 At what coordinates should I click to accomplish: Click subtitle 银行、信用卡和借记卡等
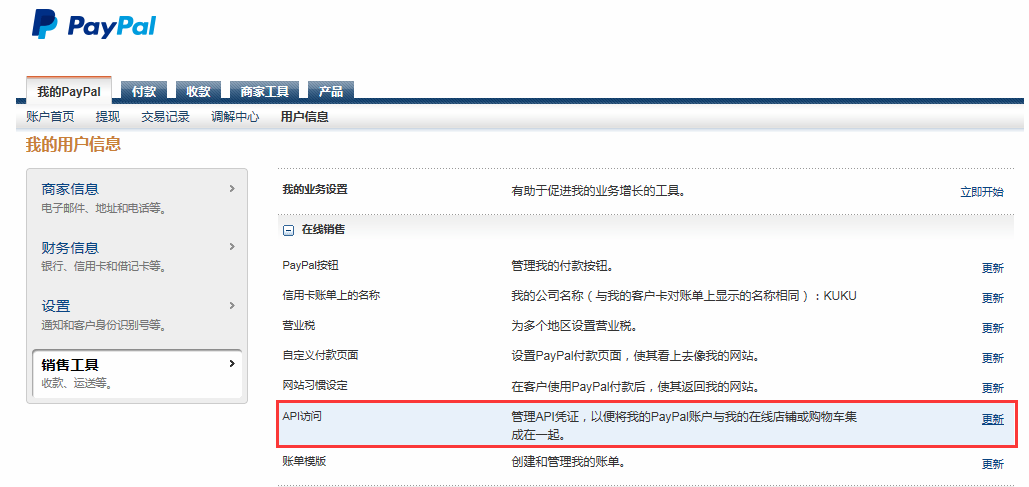pos(103,267)
